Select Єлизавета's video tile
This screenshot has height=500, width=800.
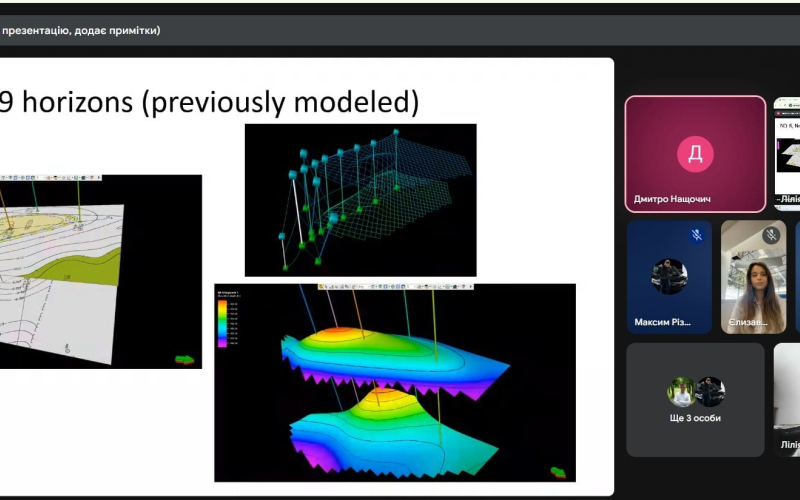tap(753, 277)
